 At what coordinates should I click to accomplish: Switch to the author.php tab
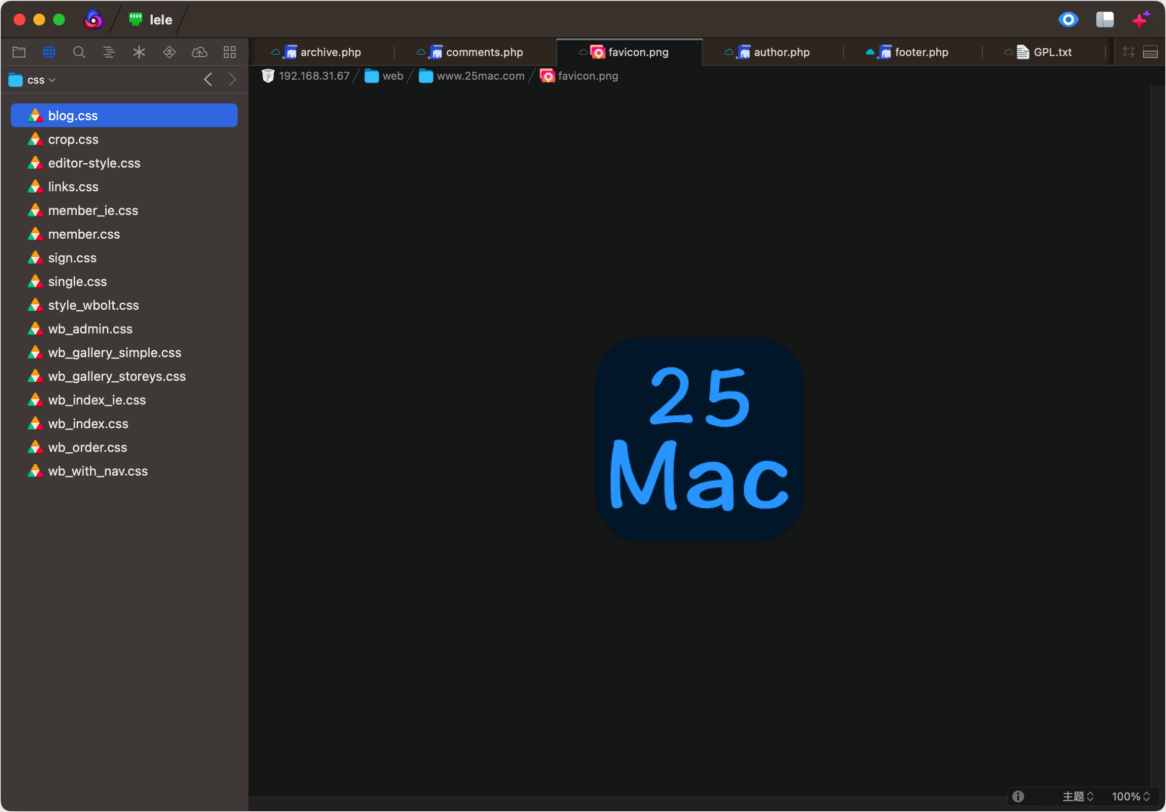pos(773,52)
